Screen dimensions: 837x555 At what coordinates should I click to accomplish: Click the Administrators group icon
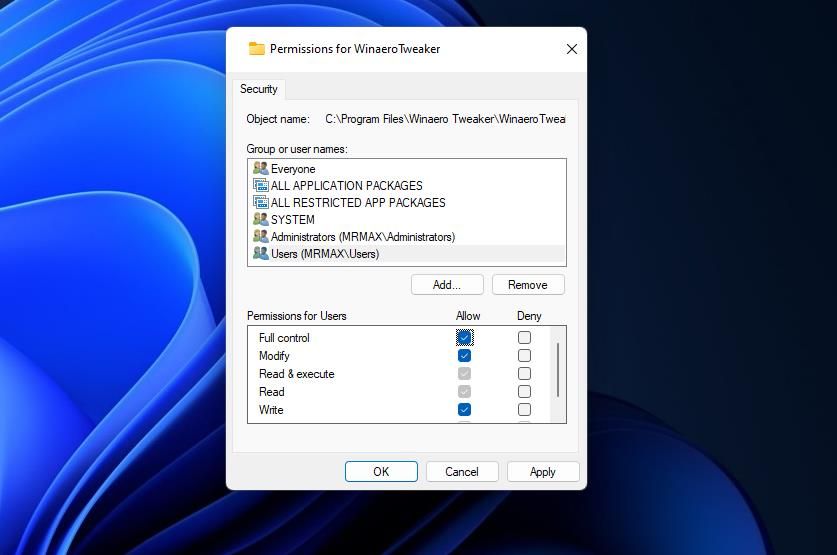pos(260,236)
